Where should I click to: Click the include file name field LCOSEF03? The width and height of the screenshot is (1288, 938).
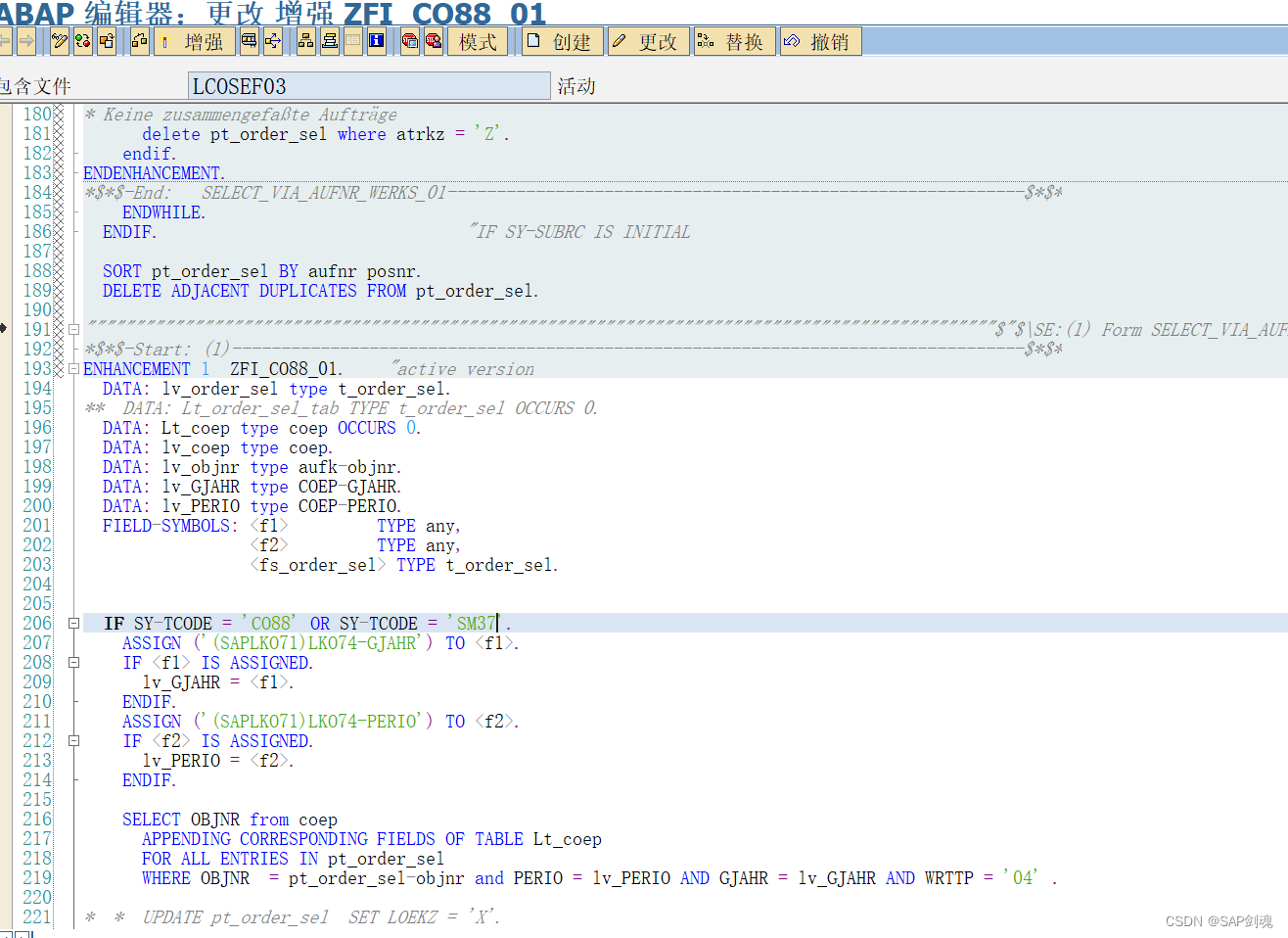point(369,86)
